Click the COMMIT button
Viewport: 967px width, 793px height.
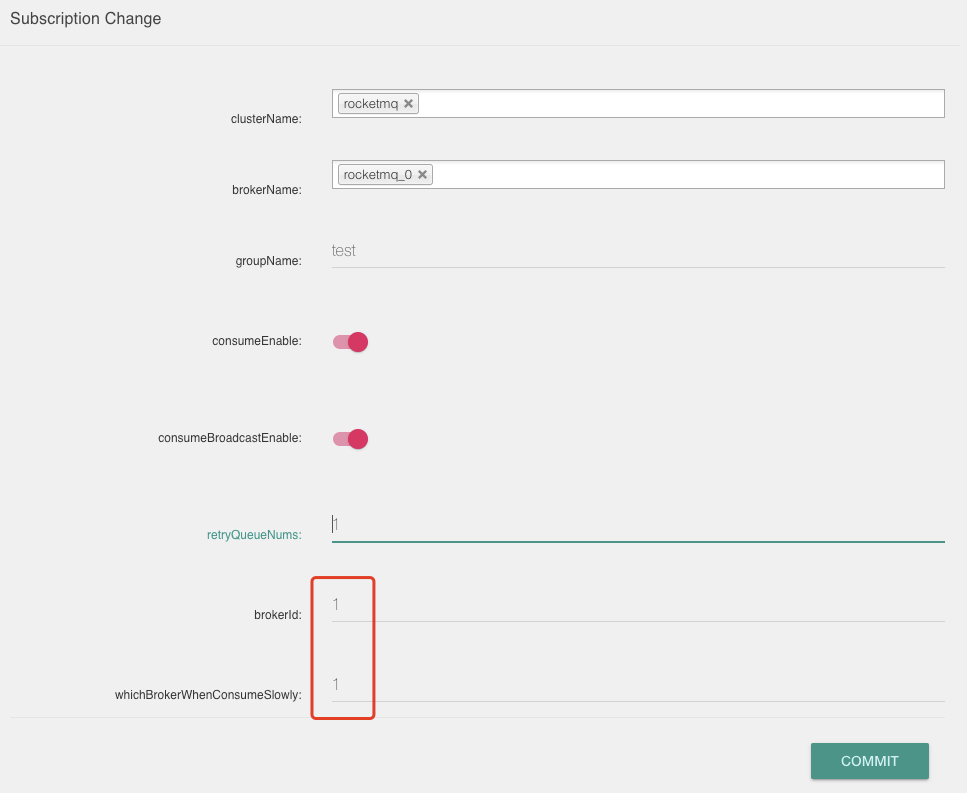(870, 761)
